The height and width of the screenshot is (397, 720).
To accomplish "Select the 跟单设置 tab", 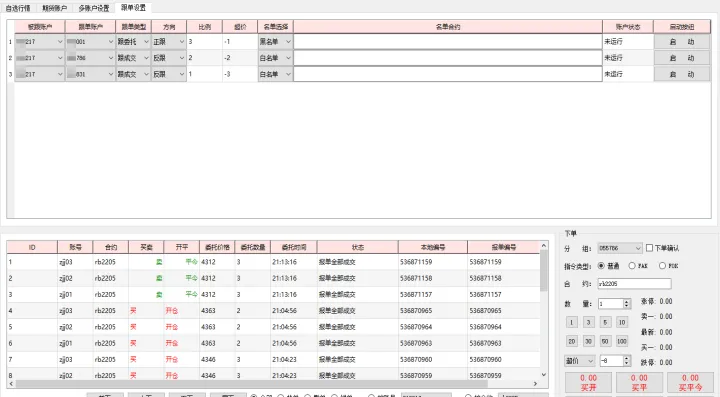I will [x=133, y=7].
